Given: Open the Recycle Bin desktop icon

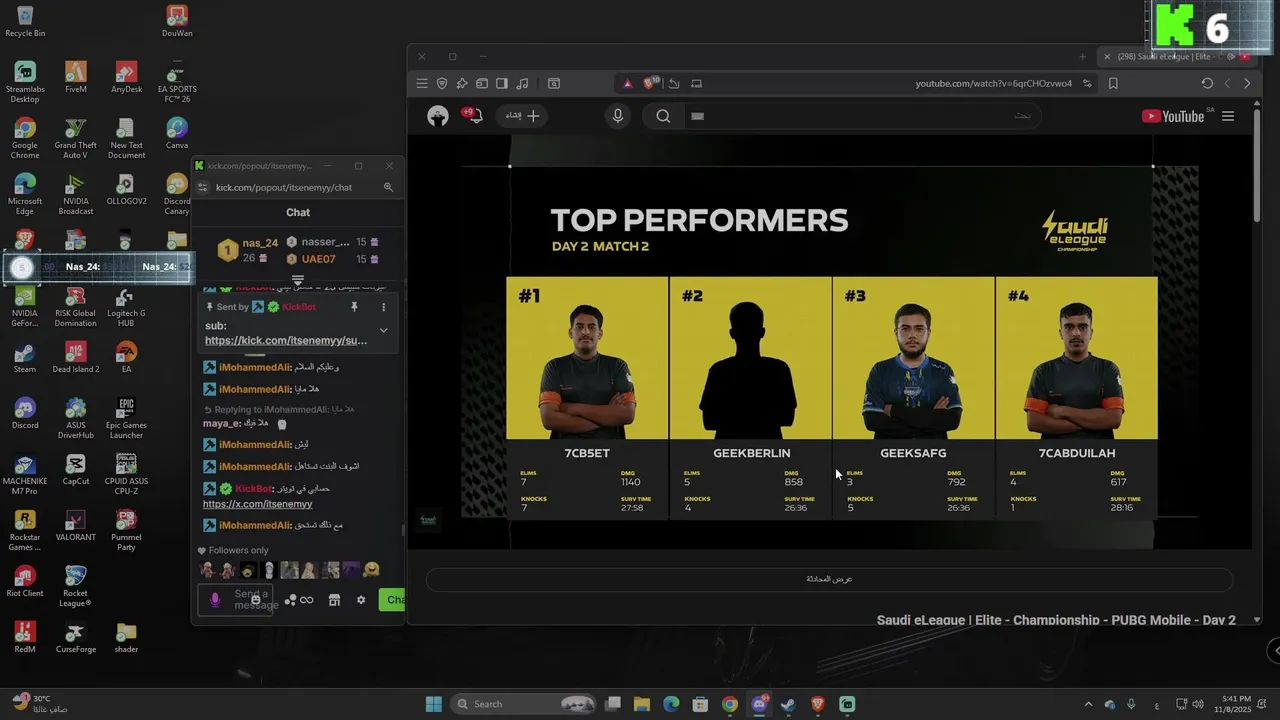Looking at the screenshot, I should coord(25,21).
